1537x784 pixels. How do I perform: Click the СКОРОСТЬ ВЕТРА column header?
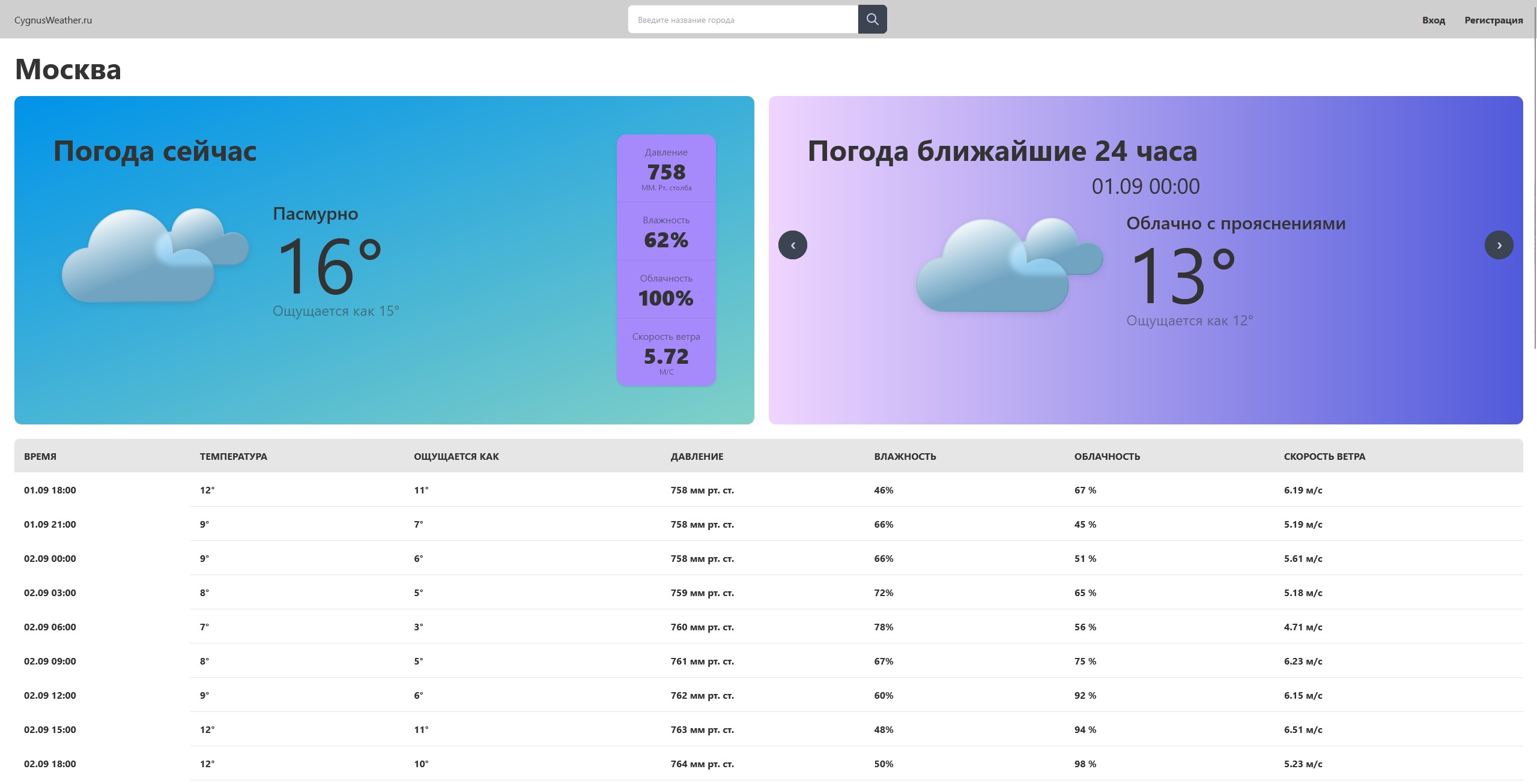point(1324,456)
